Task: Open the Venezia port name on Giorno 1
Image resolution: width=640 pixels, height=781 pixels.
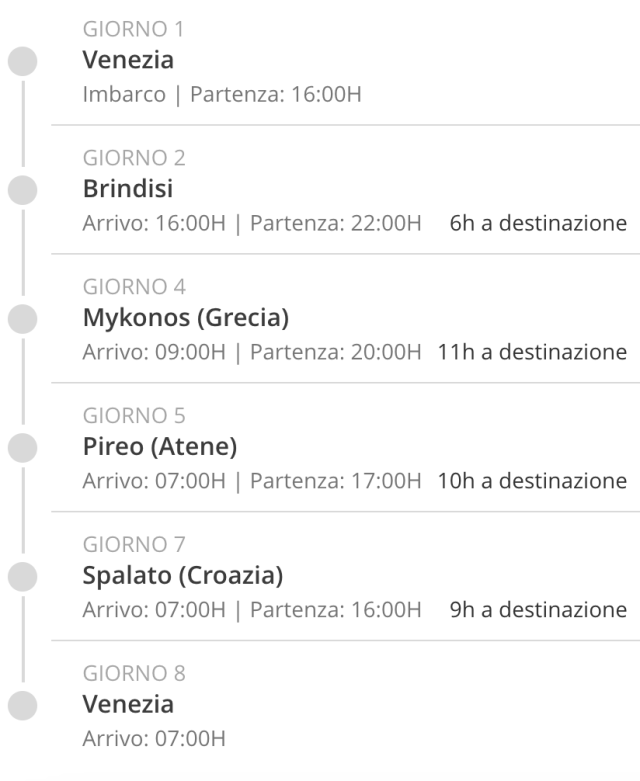Action: click(x=128, y=60)
